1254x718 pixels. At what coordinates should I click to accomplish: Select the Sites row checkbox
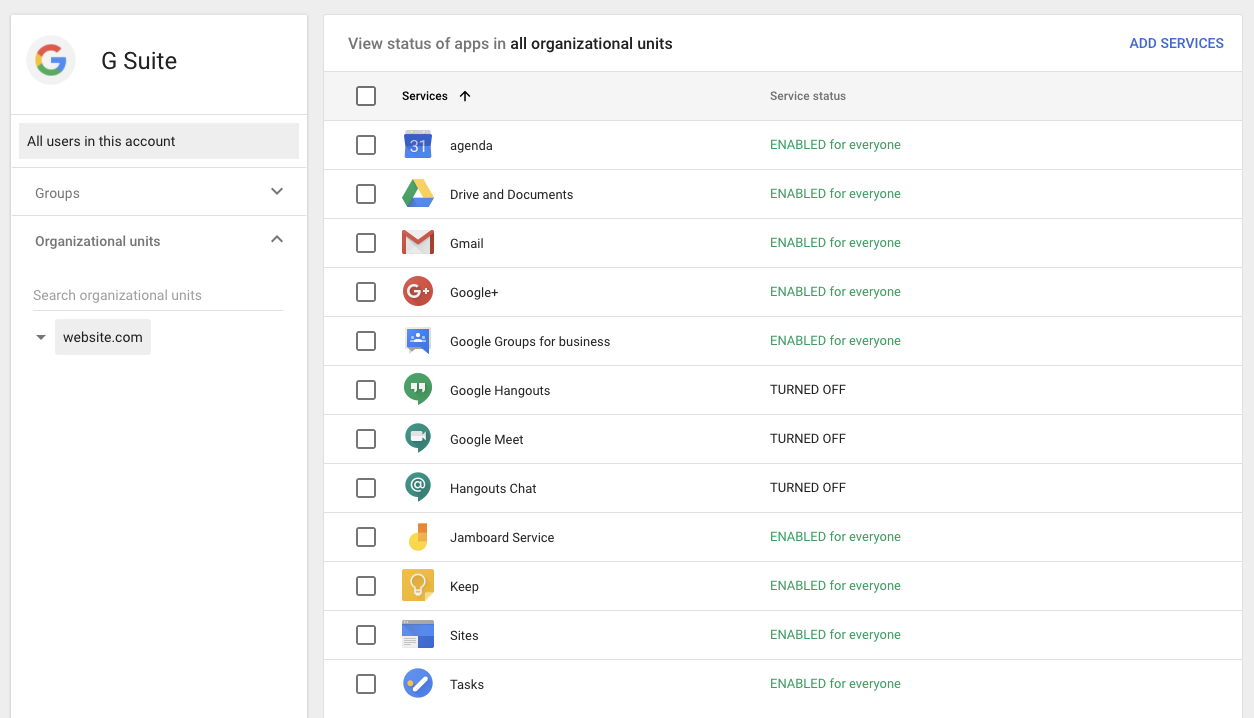click(x=366, y=635)
